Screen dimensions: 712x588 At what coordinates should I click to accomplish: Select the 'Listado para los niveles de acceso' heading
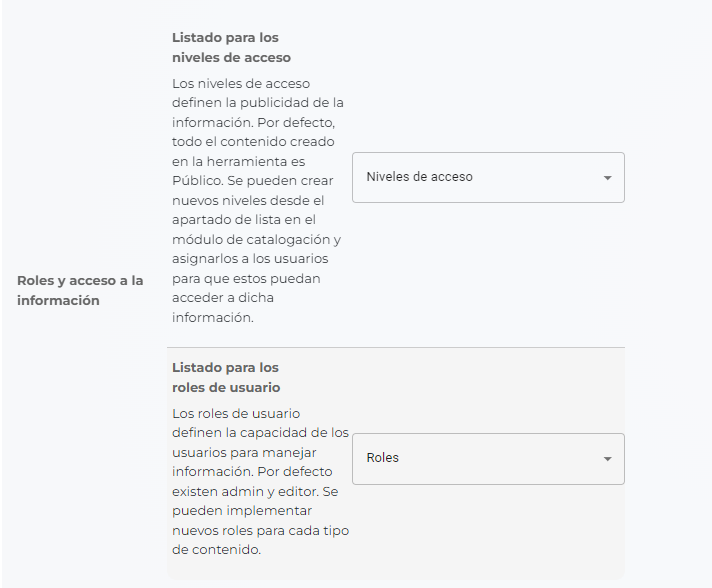[231, 47]
